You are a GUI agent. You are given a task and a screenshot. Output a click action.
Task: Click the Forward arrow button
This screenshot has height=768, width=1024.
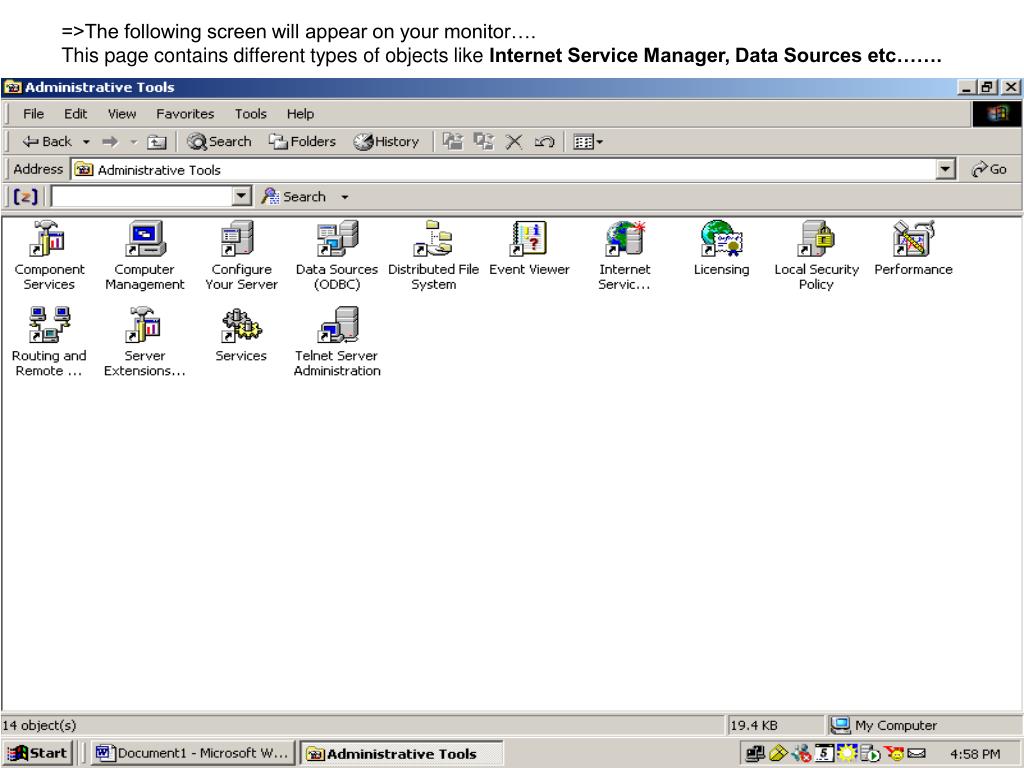tap(110, 142)
